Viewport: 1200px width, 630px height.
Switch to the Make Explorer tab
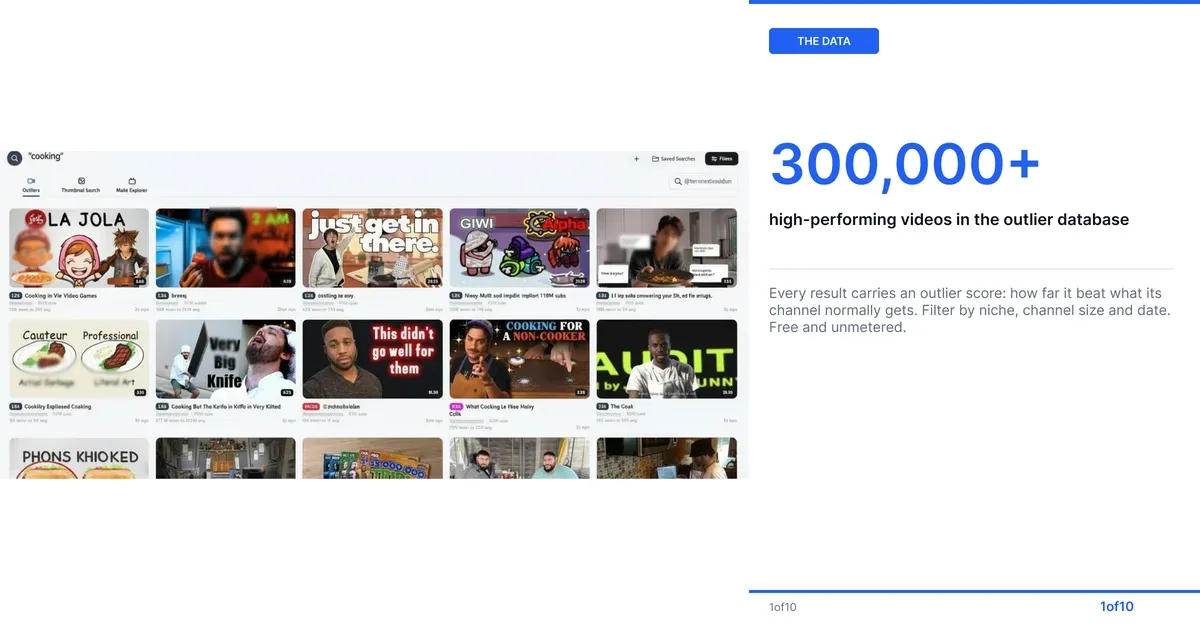click(131, 185)
